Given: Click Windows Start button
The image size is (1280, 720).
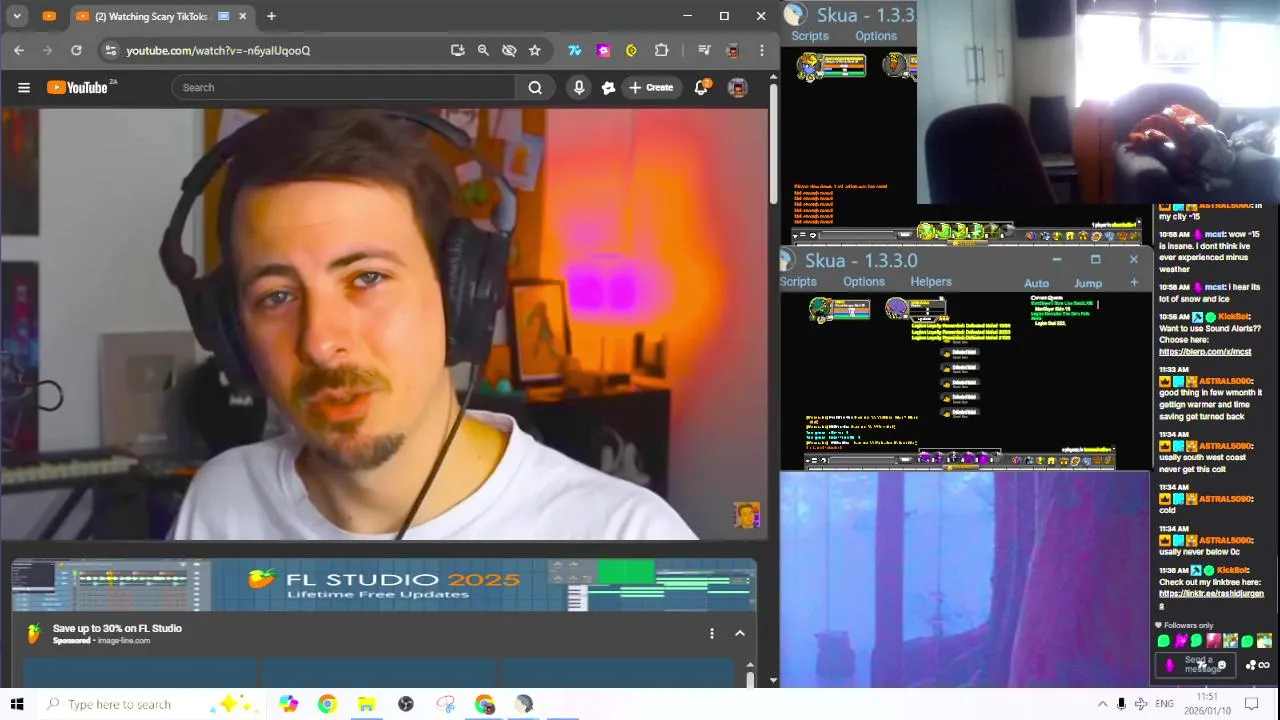Looking at the screenshot, I should click(16, 704).
